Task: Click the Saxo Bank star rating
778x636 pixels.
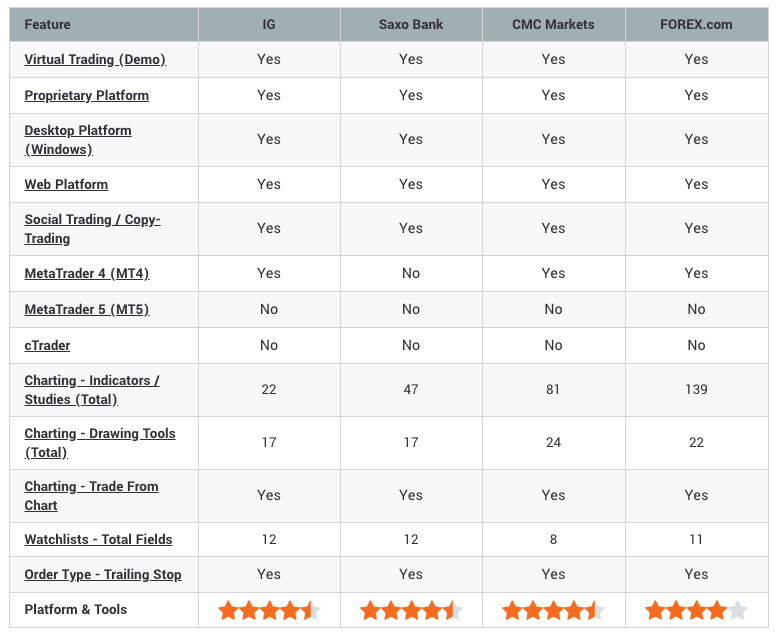Action: [411, 610]
